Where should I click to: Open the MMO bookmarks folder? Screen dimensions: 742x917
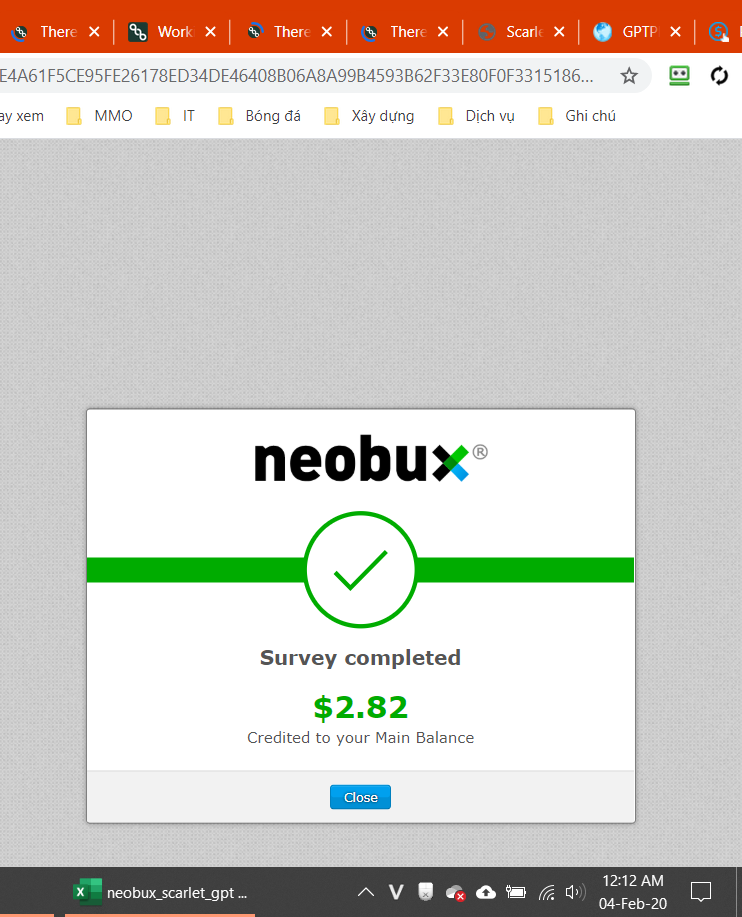[99, 116]
